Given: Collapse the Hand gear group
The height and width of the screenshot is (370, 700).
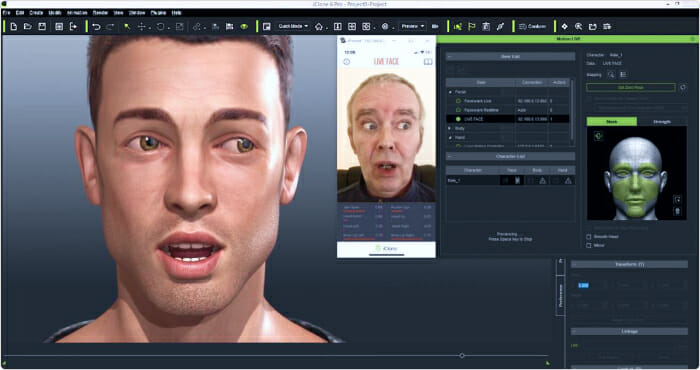Looking at the screenshot, I should click(x=450, y=137).
